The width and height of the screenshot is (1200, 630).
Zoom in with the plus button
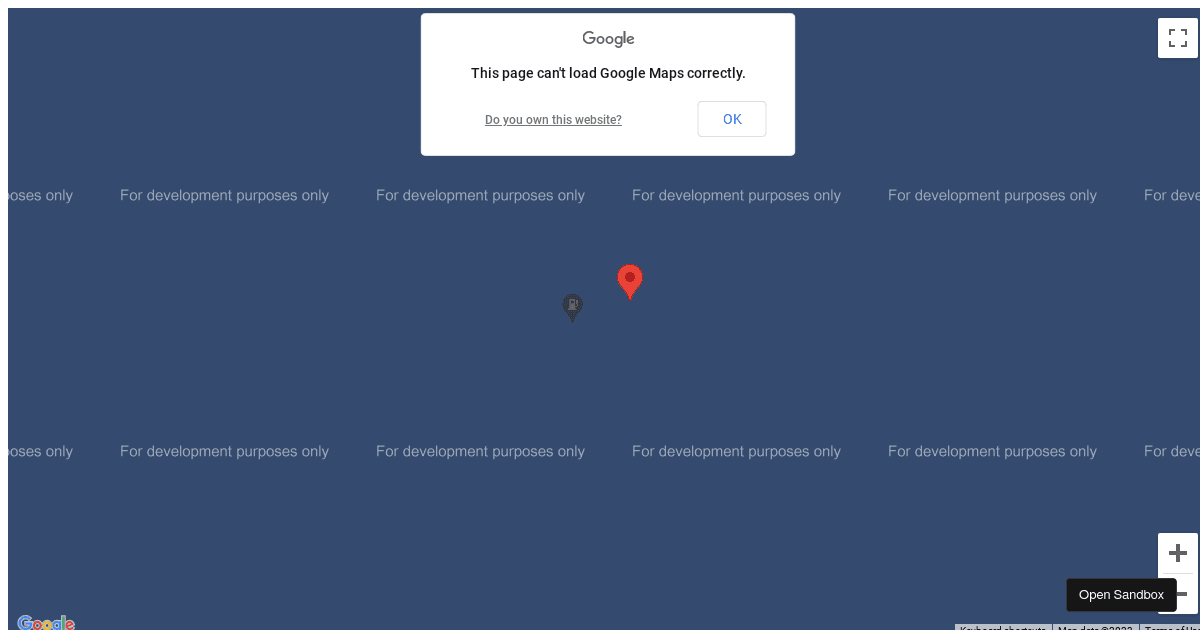[1178, 553]
